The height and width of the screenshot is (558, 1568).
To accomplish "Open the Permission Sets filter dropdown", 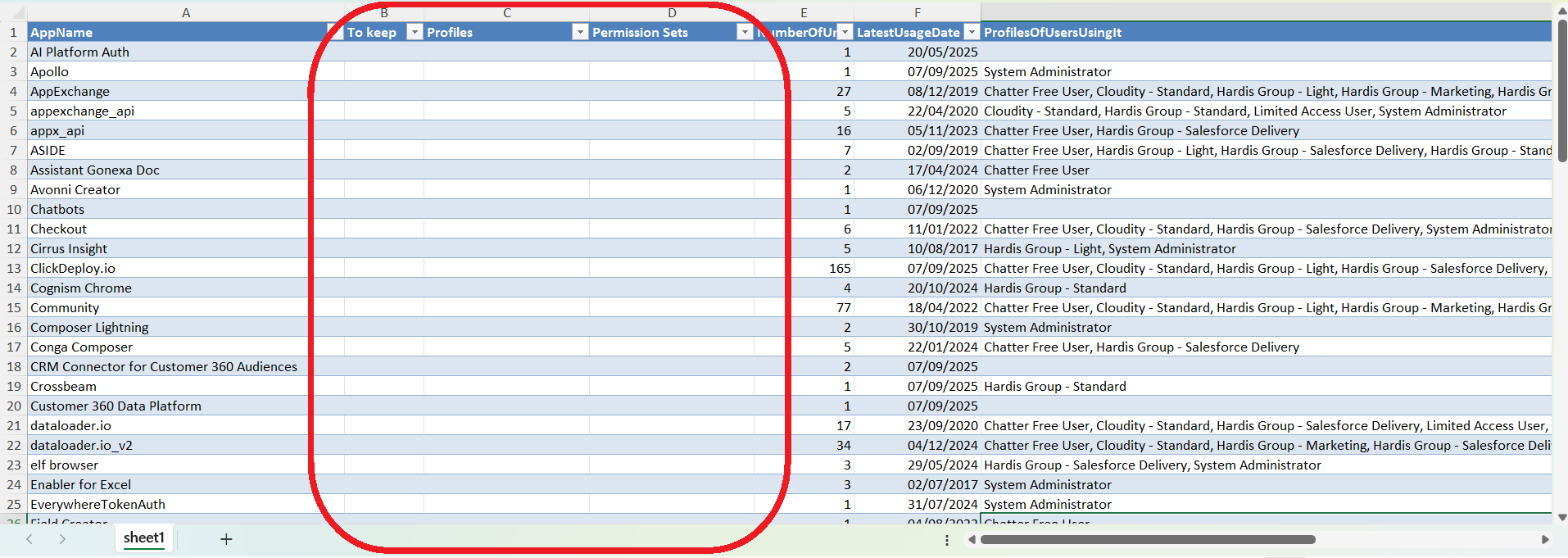I will tap(745, 32).
